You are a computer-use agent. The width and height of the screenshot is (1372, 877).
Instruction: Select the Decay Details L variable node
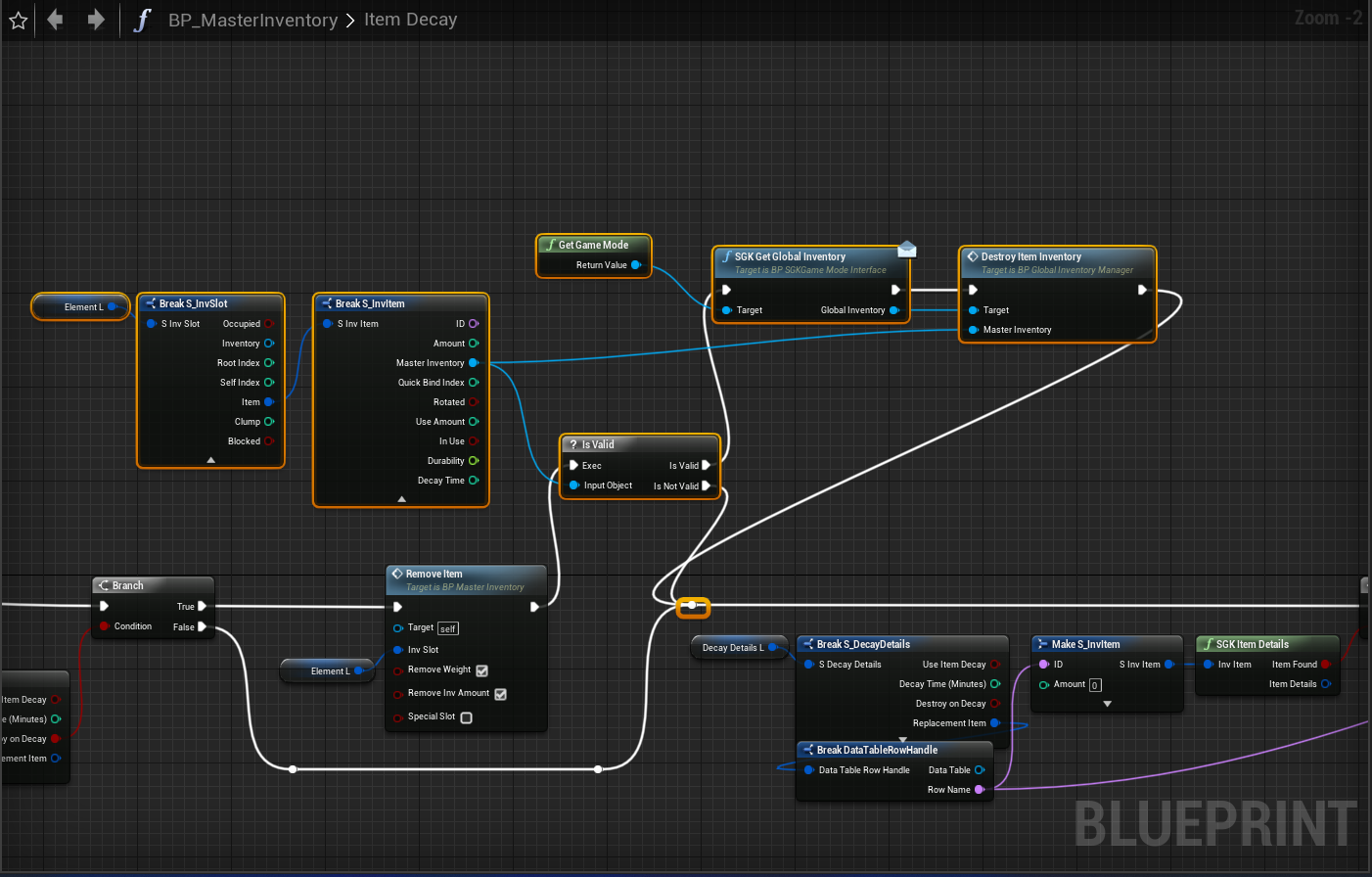[732, 648]
